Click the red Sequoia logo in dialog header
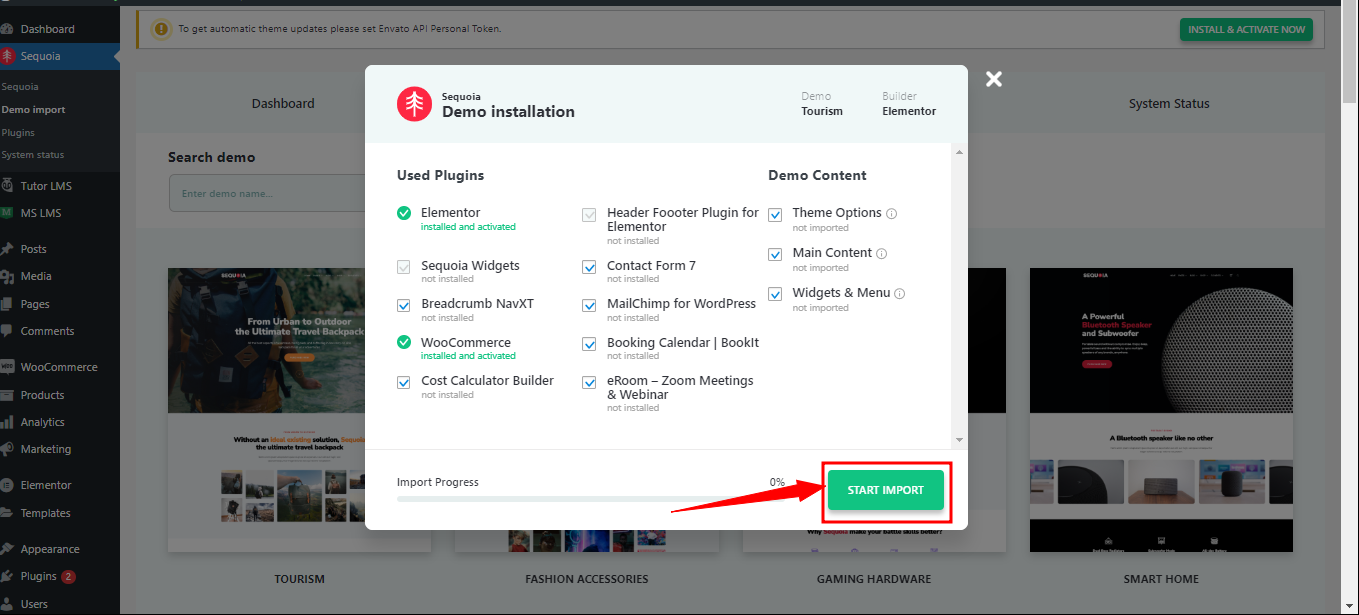 (x=414, y=104)
